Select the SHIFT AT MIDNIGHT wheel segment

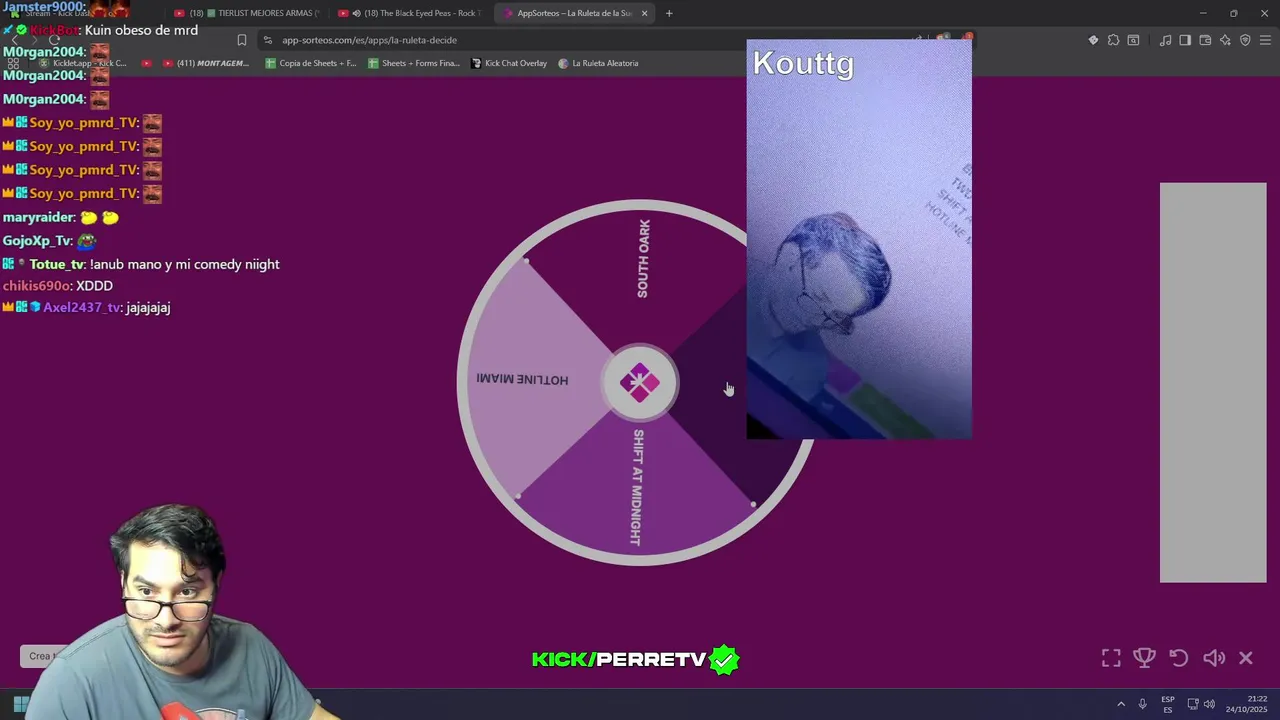click(x=637, y=488)
